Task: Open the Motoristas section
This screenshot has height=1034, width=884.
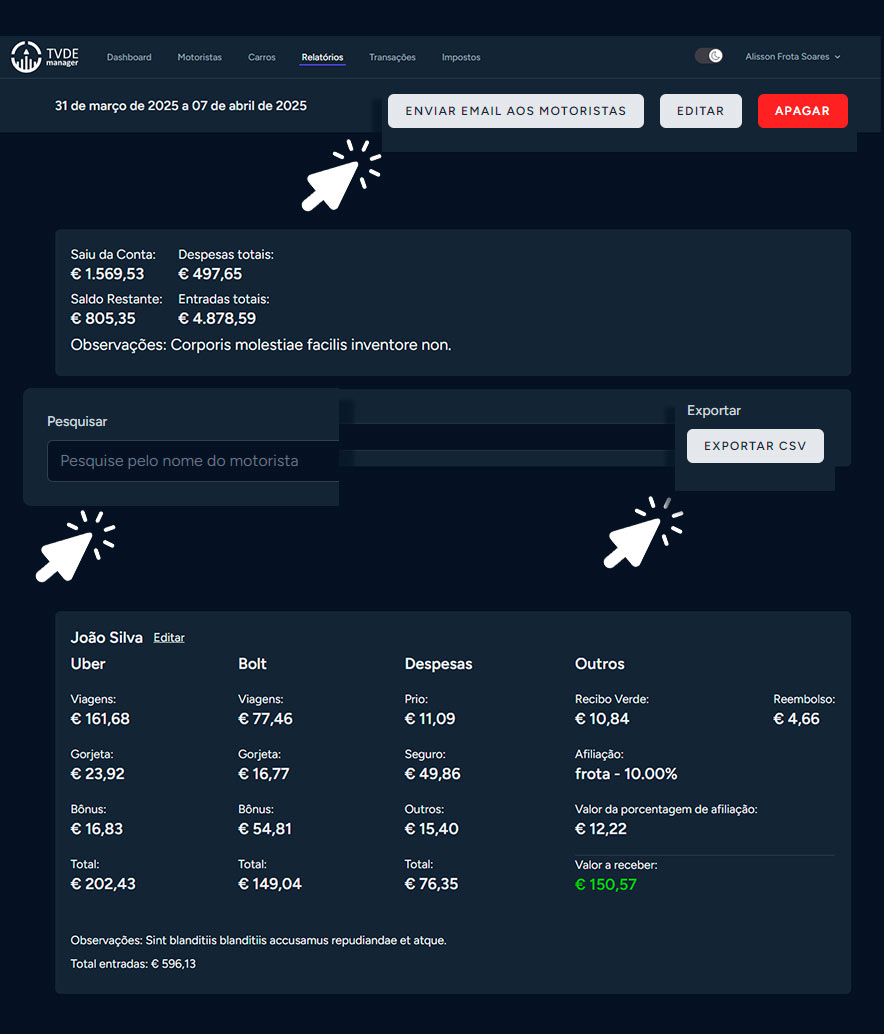Action: tap(200, 57)
